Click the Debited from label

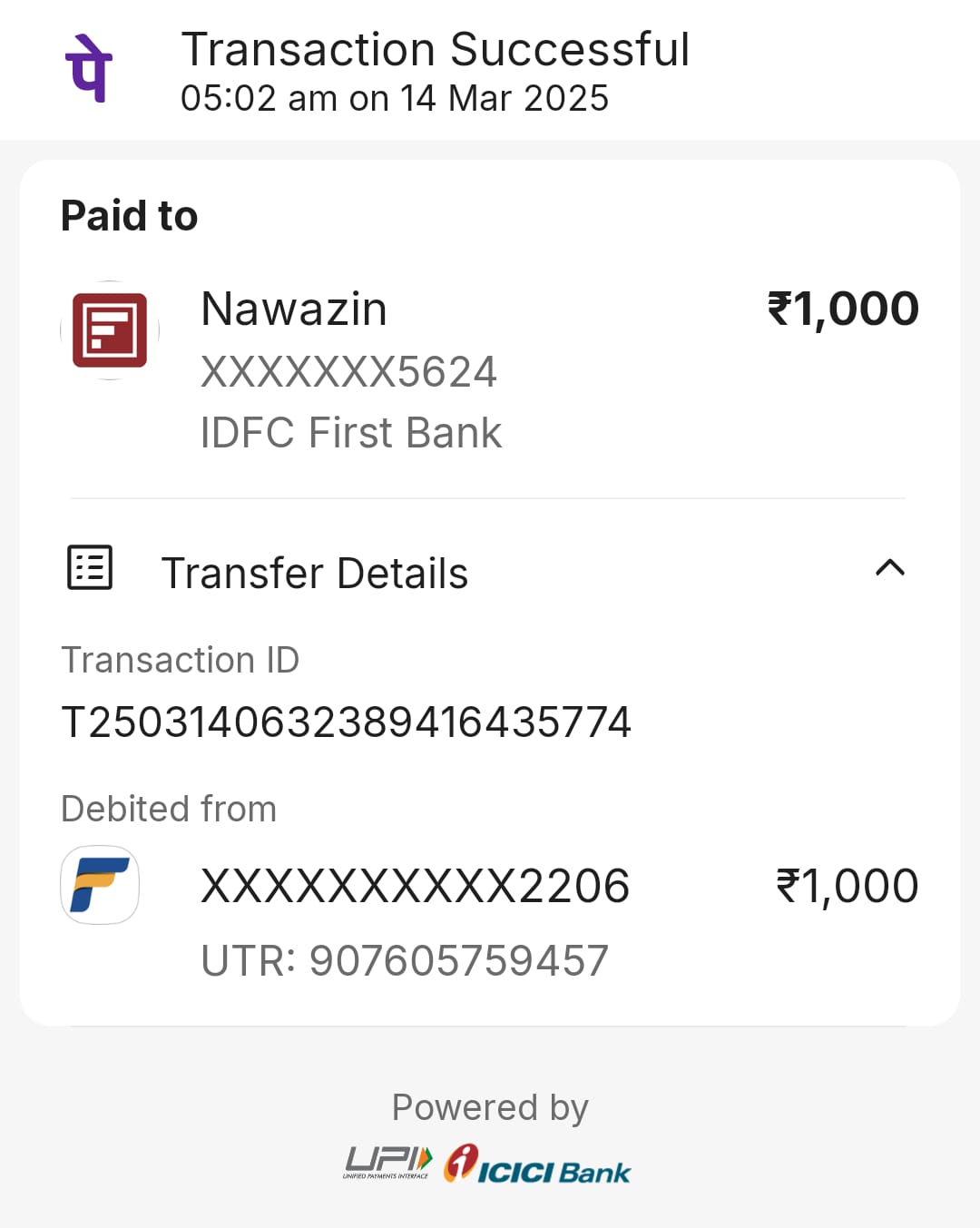[x=169, y=809]
